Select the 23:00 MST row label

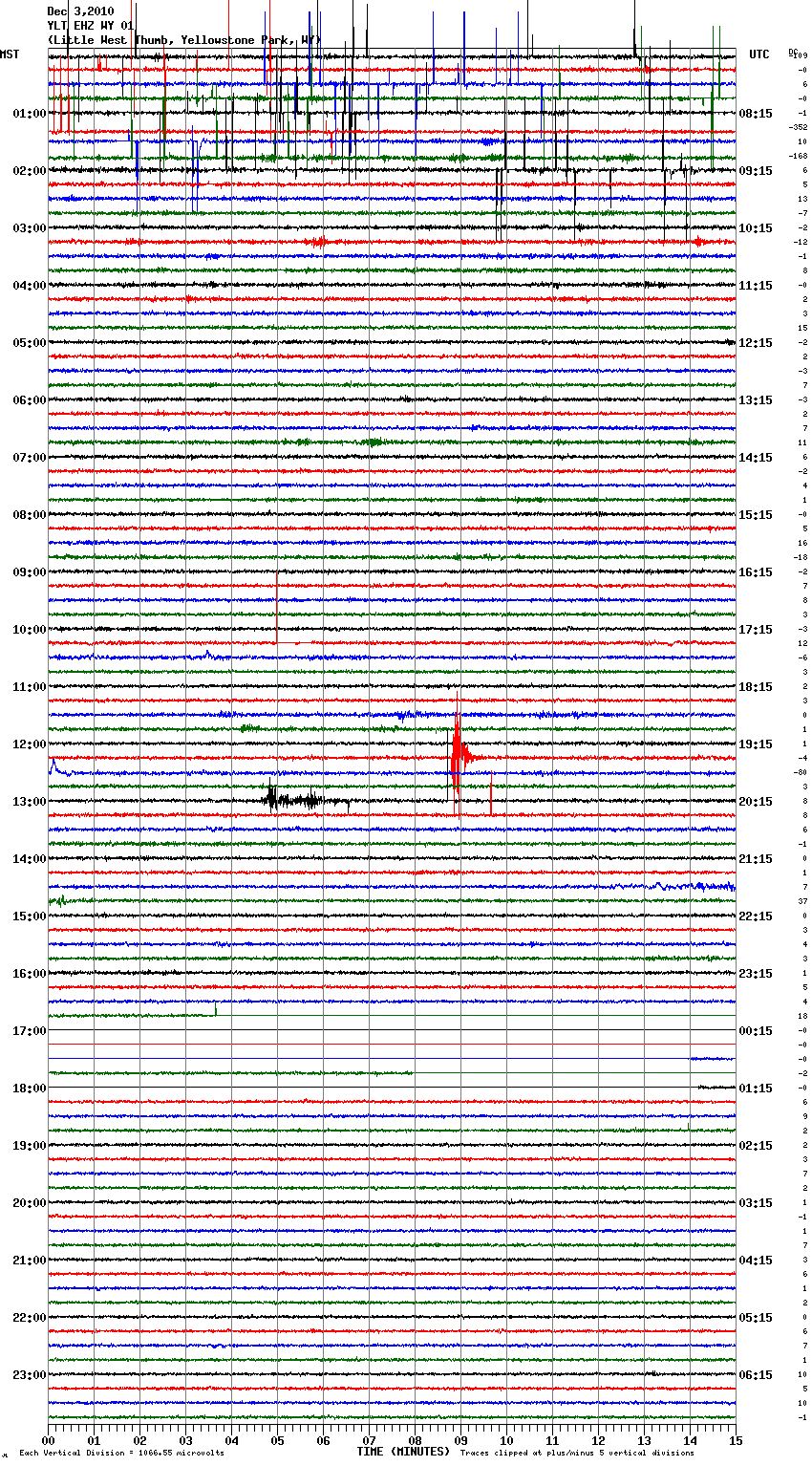coord(30,1374)
